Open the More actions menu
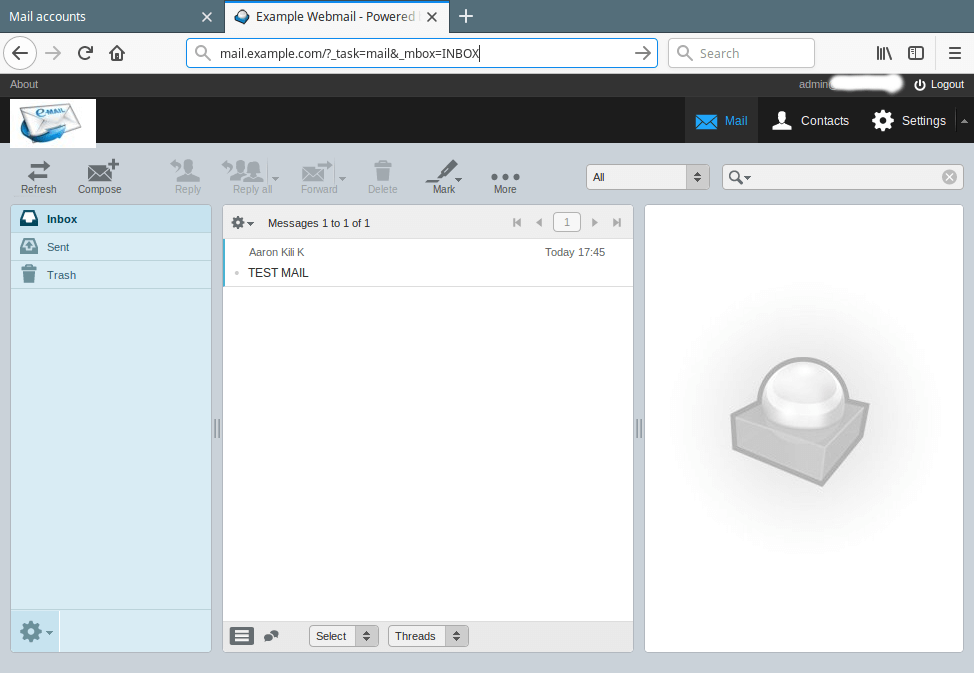 tap(505, 177)
